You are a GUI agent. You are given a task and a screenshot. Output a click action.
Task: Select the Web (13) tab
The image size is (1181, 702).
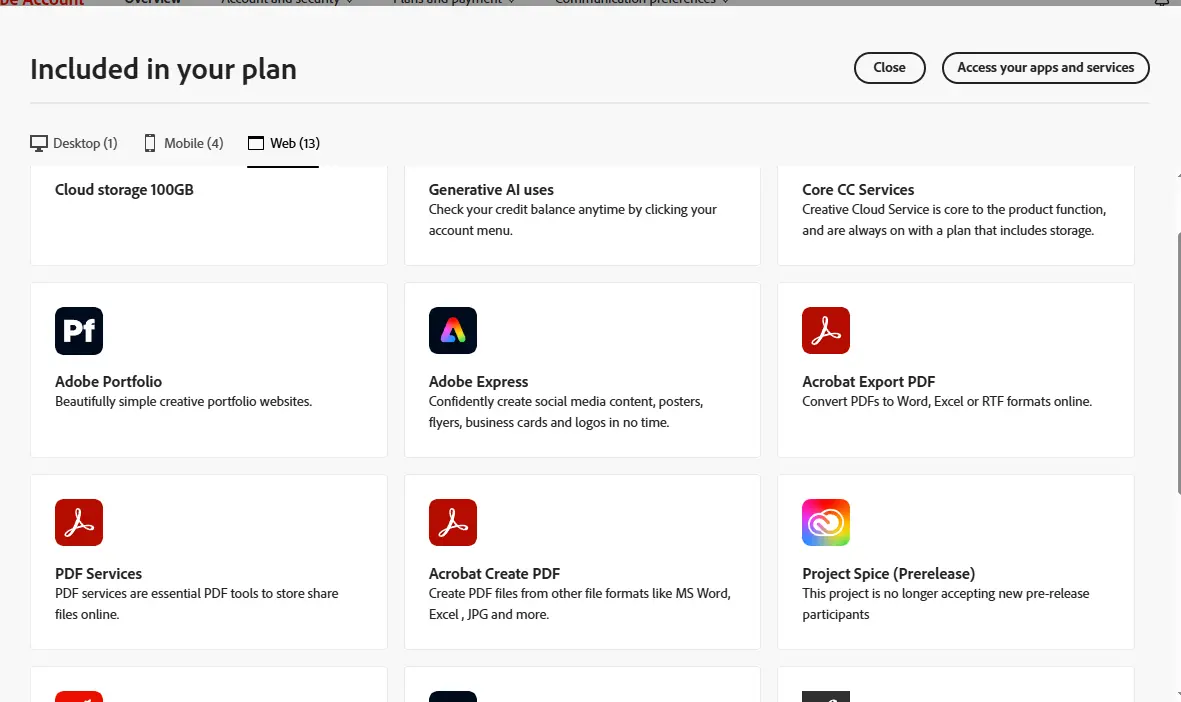point(283,143)
